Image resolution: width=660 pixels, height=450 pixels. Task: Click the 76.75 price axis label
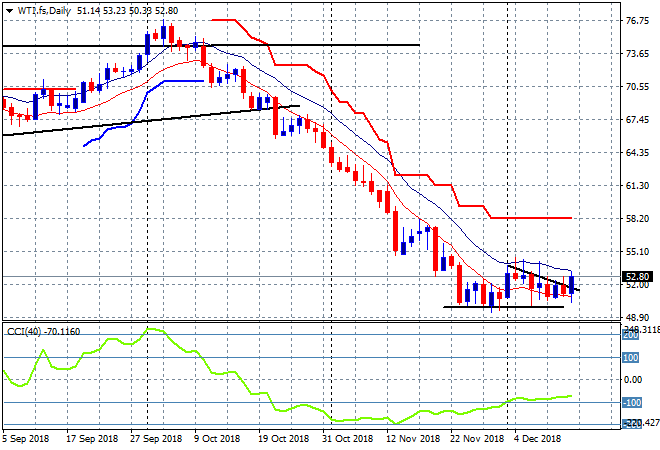(x=637, y=21)
